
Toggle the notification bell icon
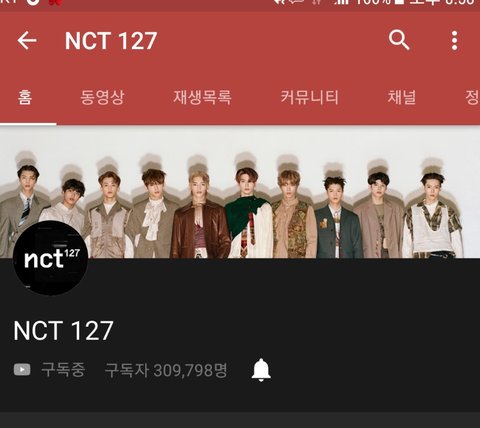click(x=261, y=370)
